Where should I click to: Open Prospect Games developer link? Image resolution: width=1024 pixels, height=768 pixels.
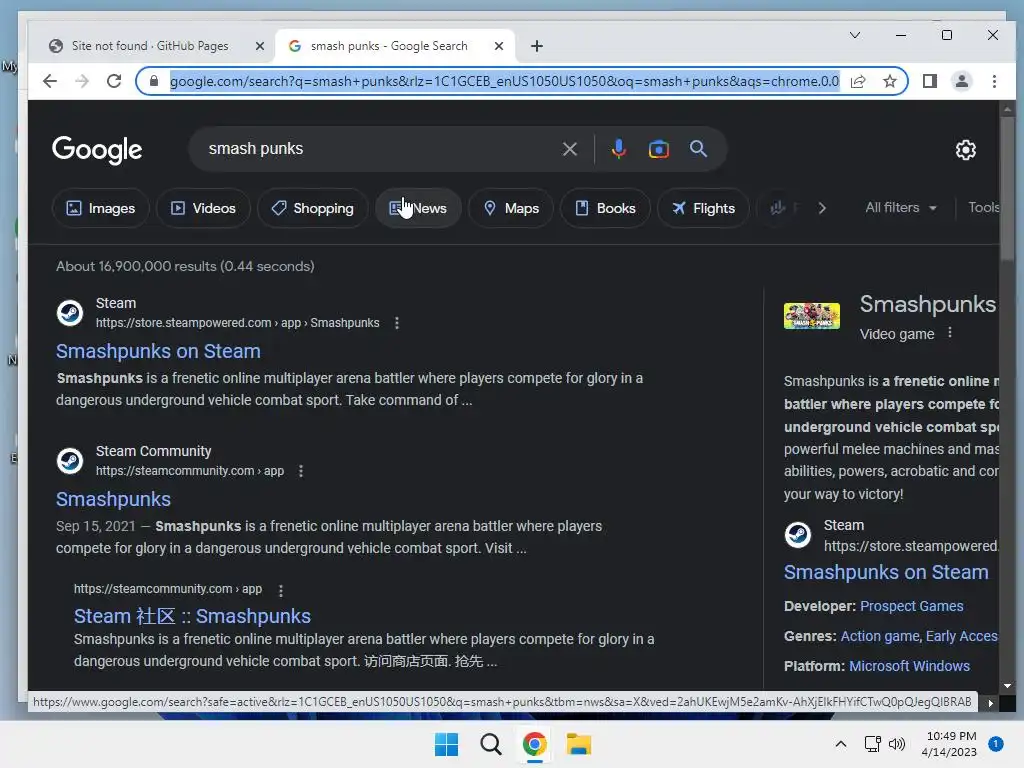point(911,606)
